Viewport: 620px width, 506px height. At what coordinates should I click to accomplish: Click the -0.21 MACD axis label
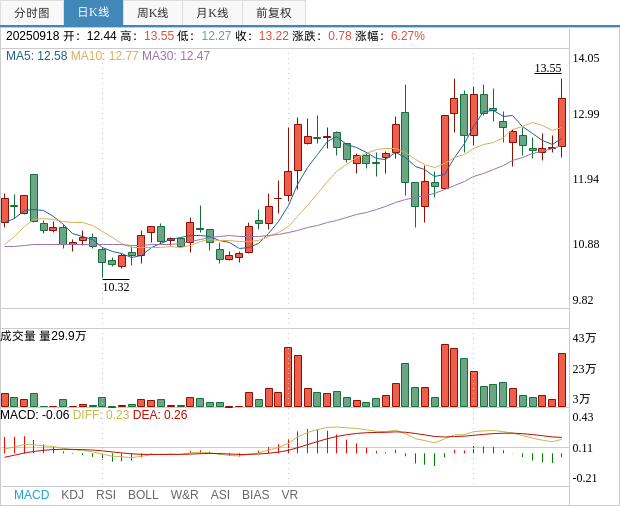tap(584, 478)
